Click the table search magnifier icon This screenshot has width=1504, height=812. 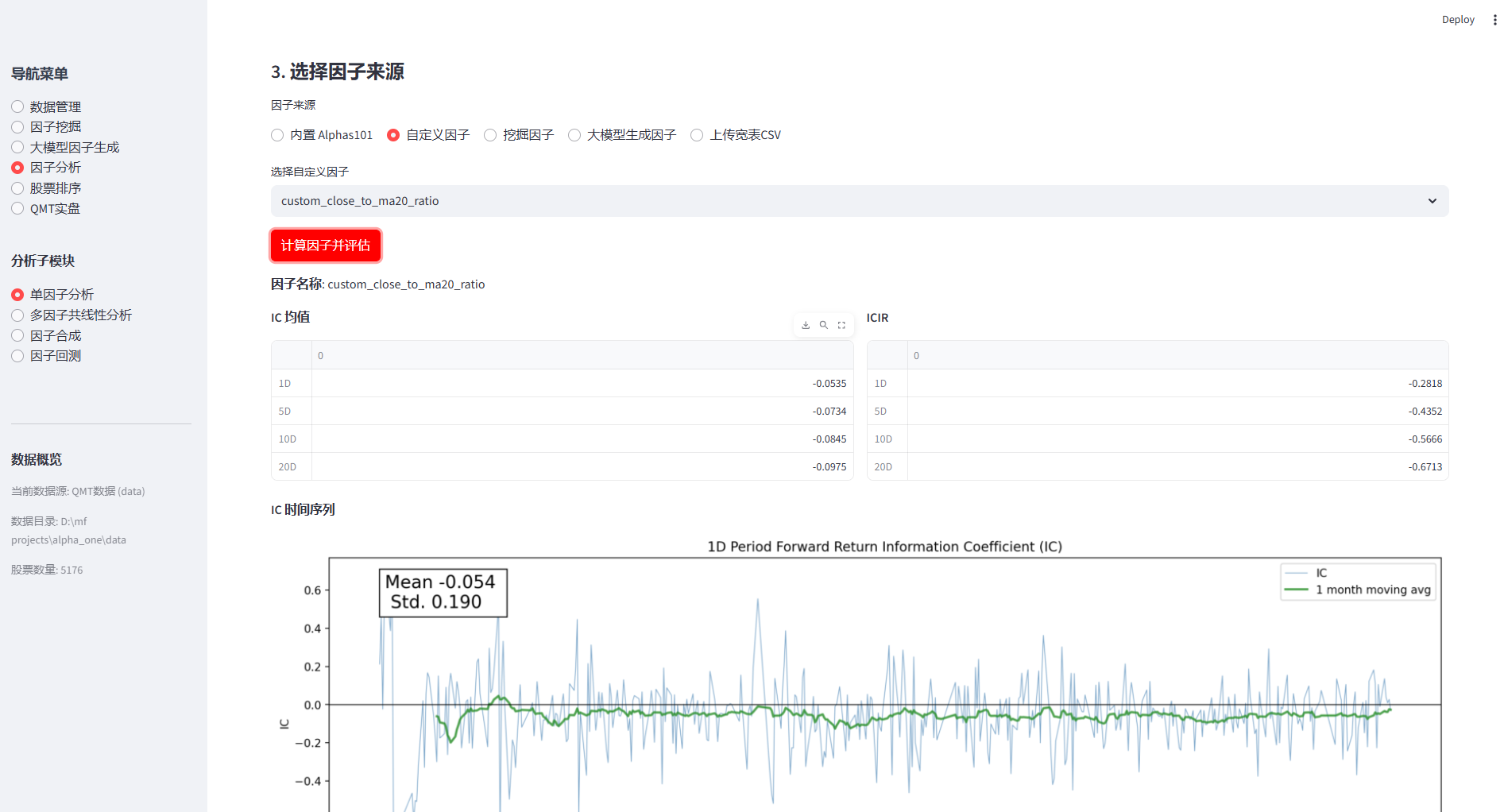[x=824, y=325]
